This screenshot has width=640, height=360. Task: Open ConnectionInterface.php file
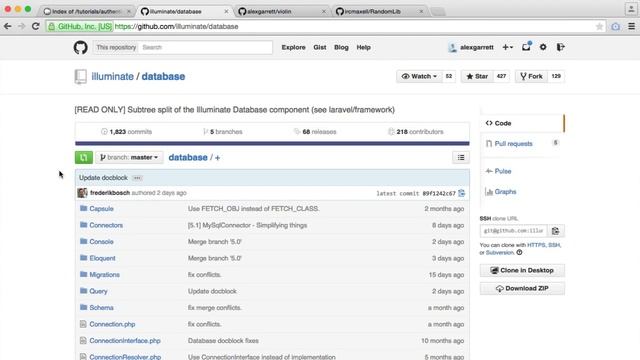point(125,341)
